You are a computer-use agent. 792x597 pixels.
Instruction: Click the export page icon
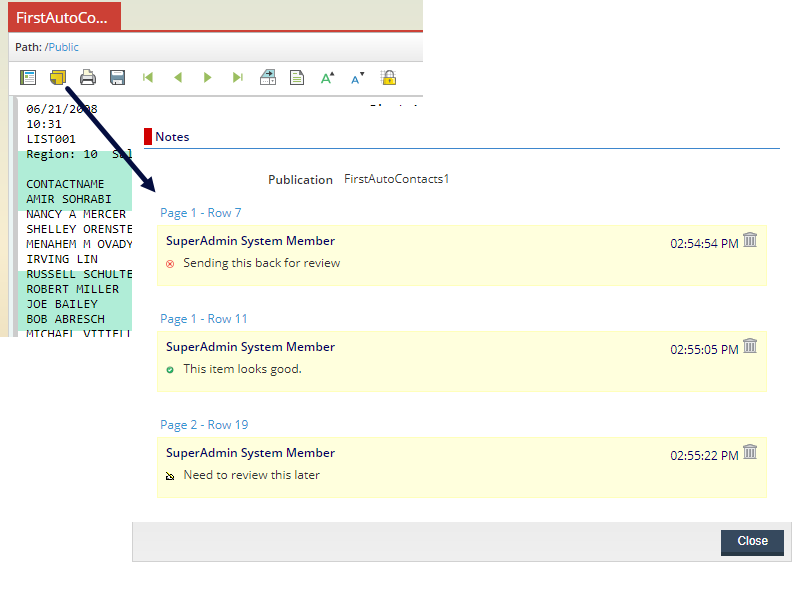(268, 78)
